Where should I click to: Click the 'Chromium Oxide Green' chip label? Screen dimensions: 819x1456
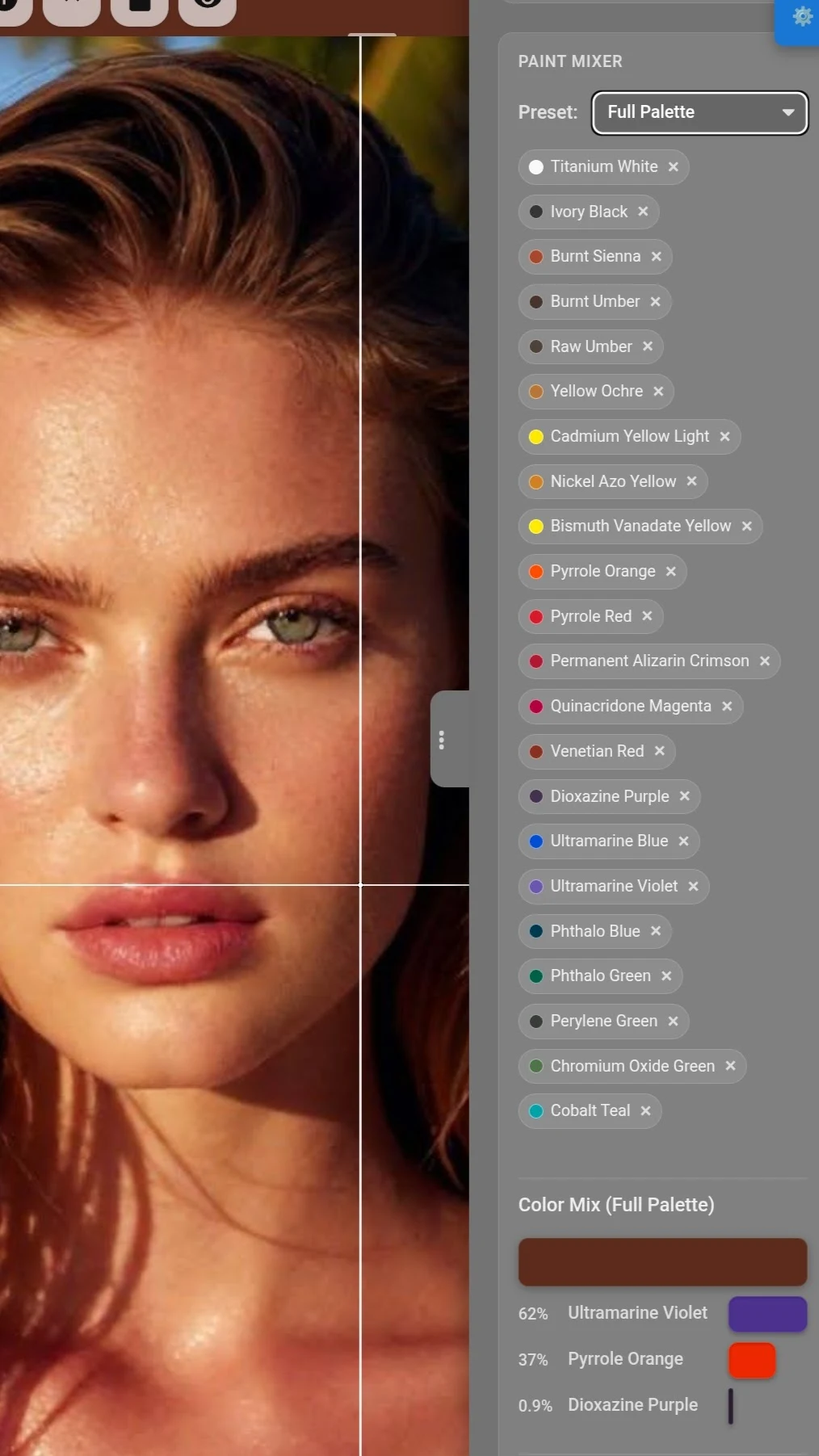point(632,1066)
